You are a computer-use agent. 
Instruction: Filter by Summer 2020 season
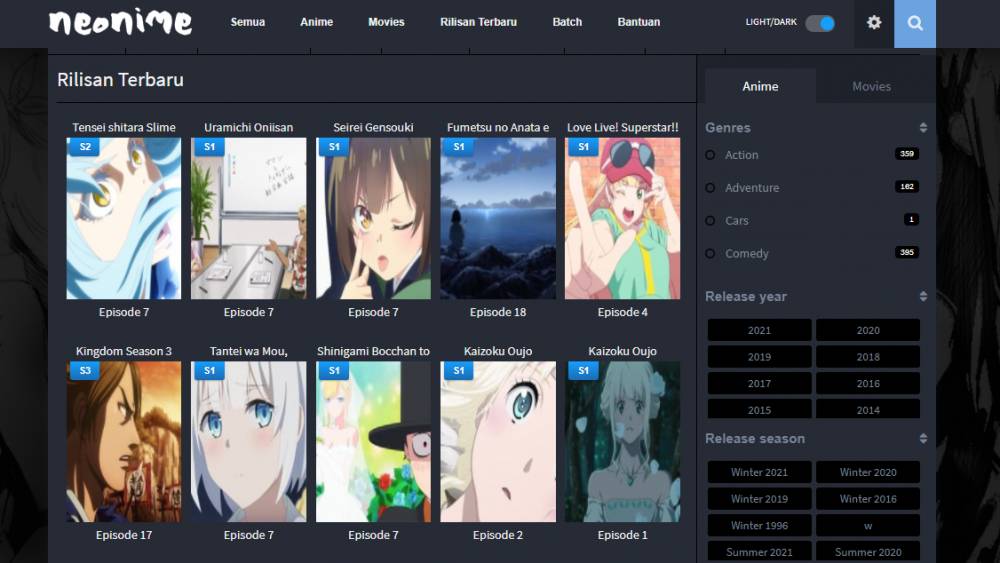pos(868,552)
